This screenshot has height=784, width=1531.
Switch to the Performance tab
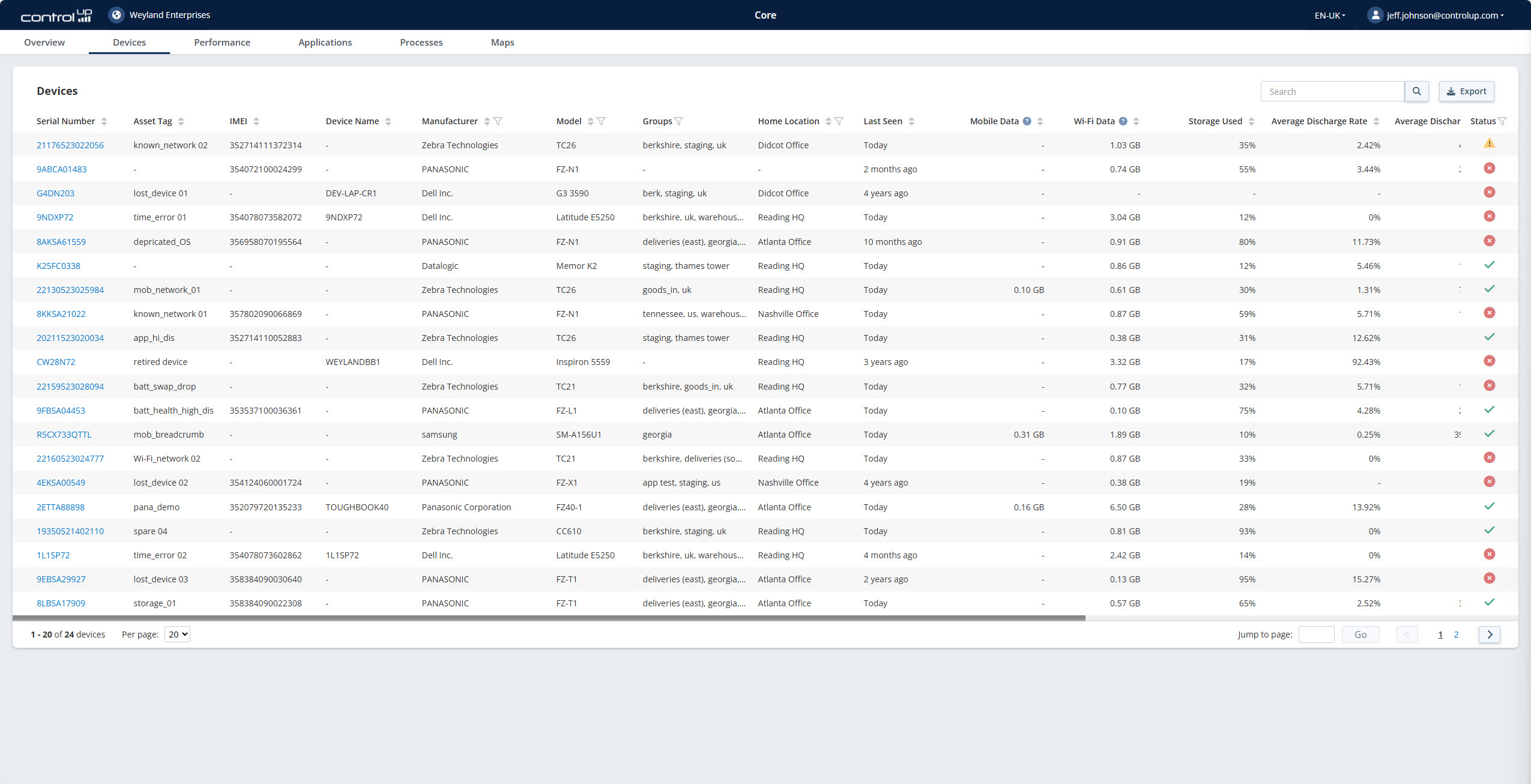coord(222,42)
